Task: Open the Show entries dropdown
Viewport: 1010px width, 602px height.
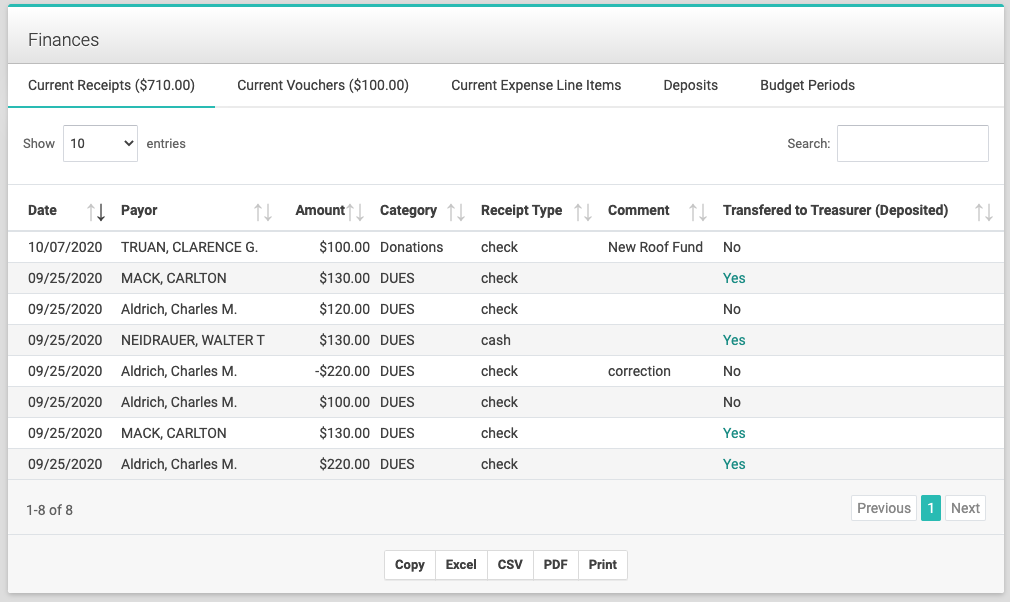Action: [100, 144]
